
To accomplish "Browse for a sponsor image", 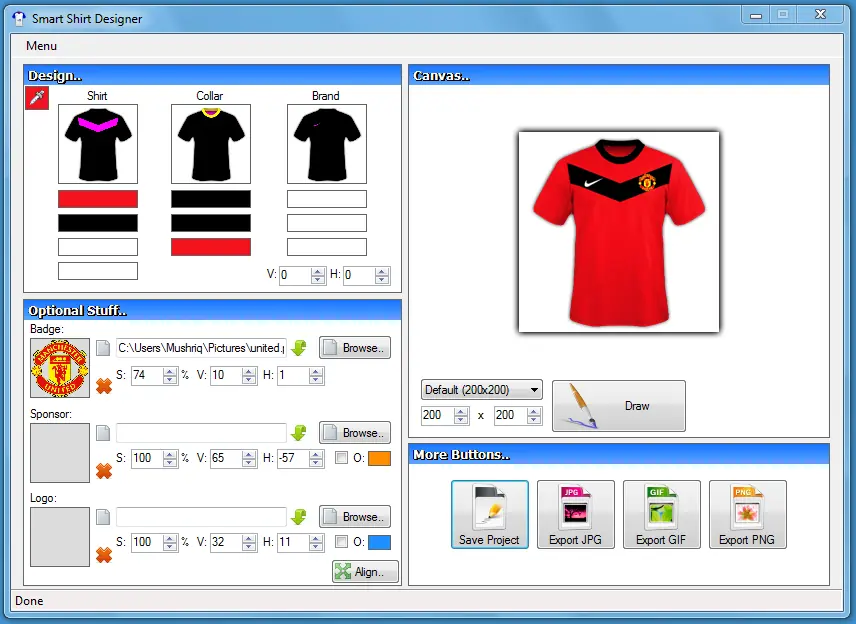I will pos(355,433).
